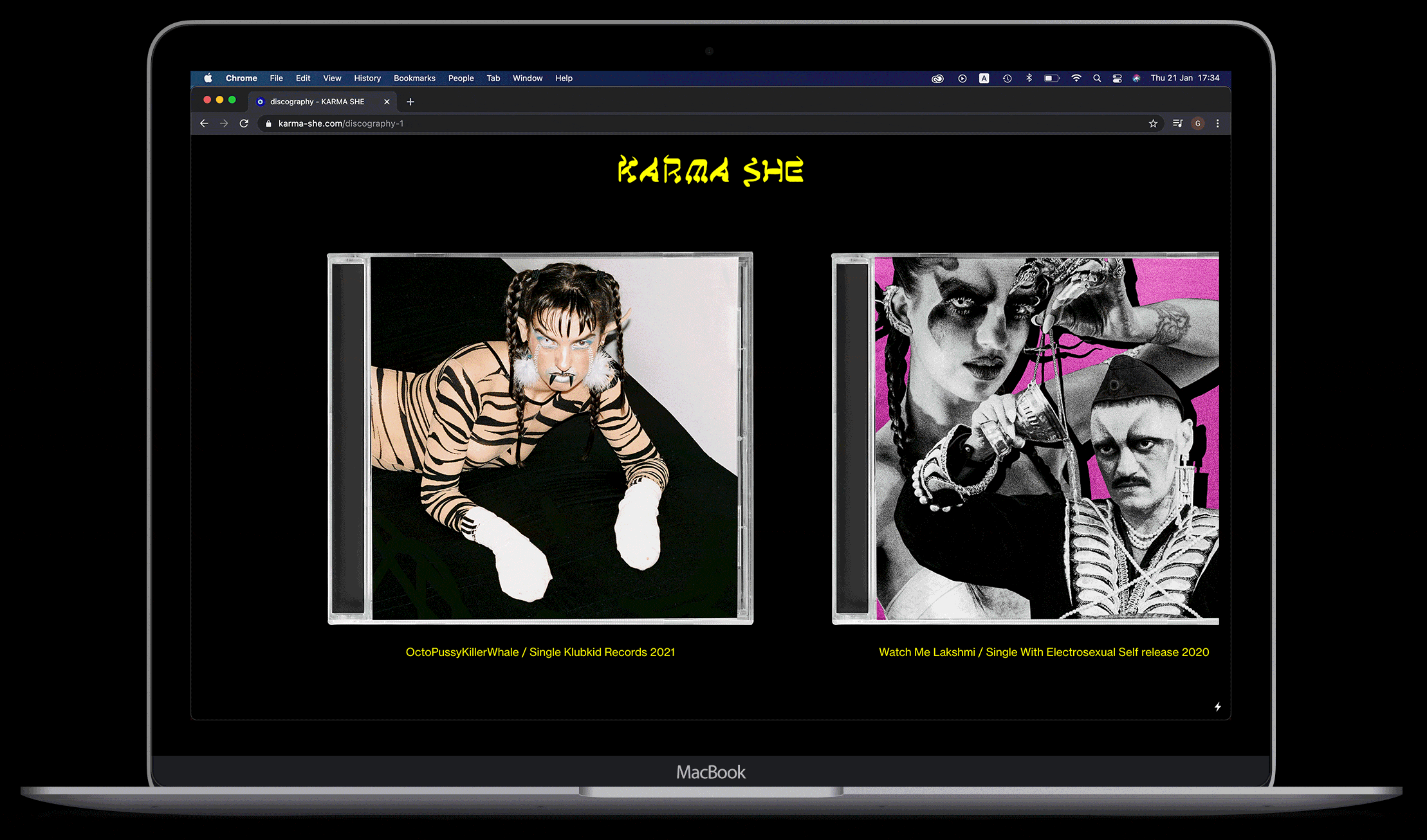
Task: Open the History menu
Action: click(x=367, y=78)
